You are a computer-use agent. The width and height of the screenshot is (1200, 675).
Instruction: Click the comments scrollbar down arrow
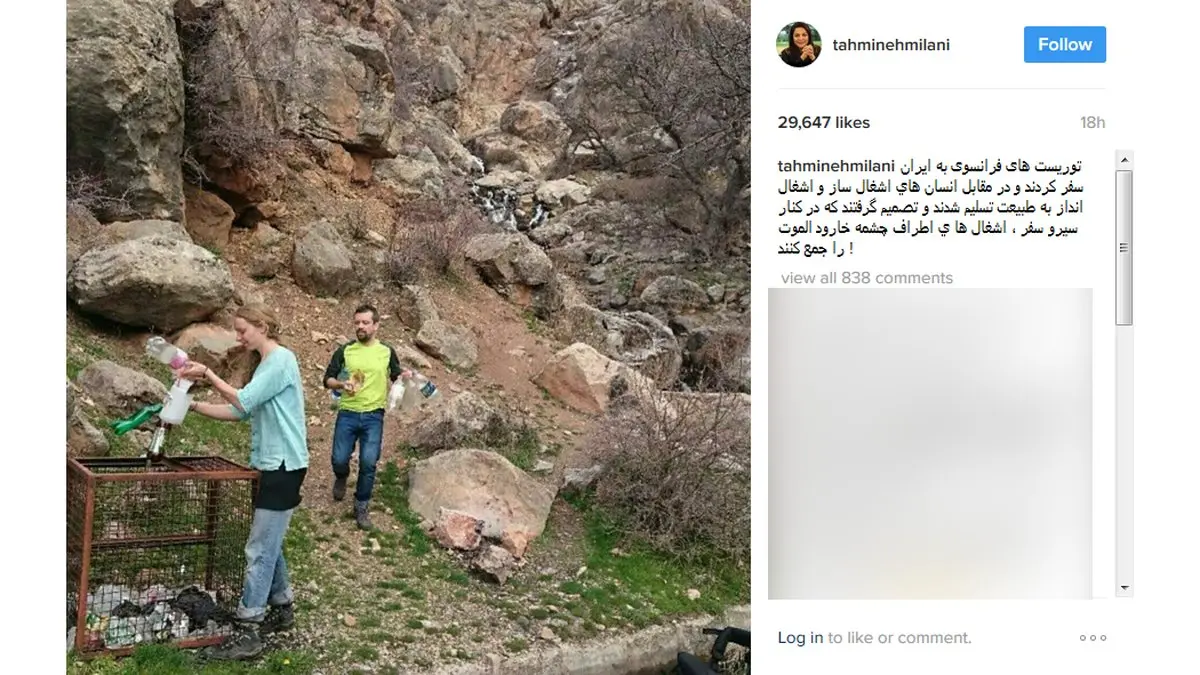pyautogui.click(x=1124, y=588)
